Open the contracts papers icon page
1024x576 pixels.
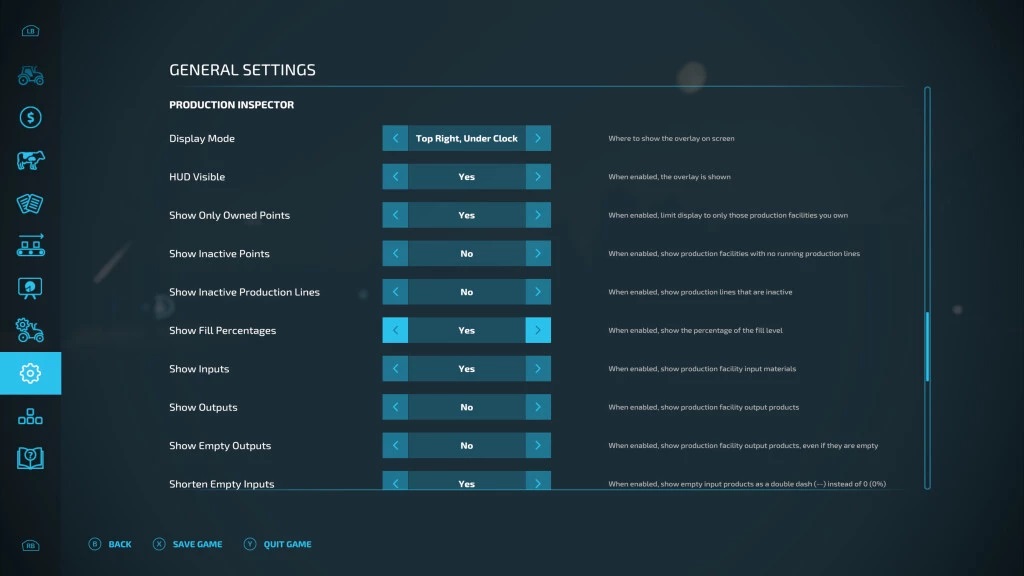[x=30, y=203]
